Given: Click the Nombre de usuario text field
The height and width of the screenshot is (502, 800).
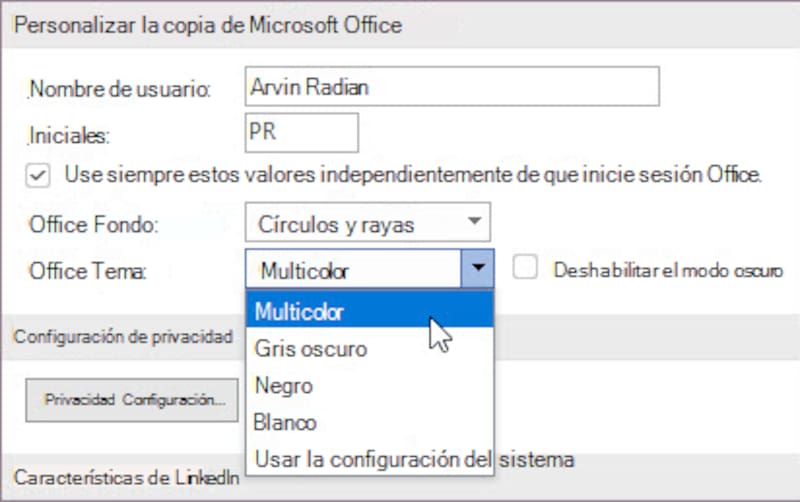Looking at the screenshot, I should click(x=451, y=87).
